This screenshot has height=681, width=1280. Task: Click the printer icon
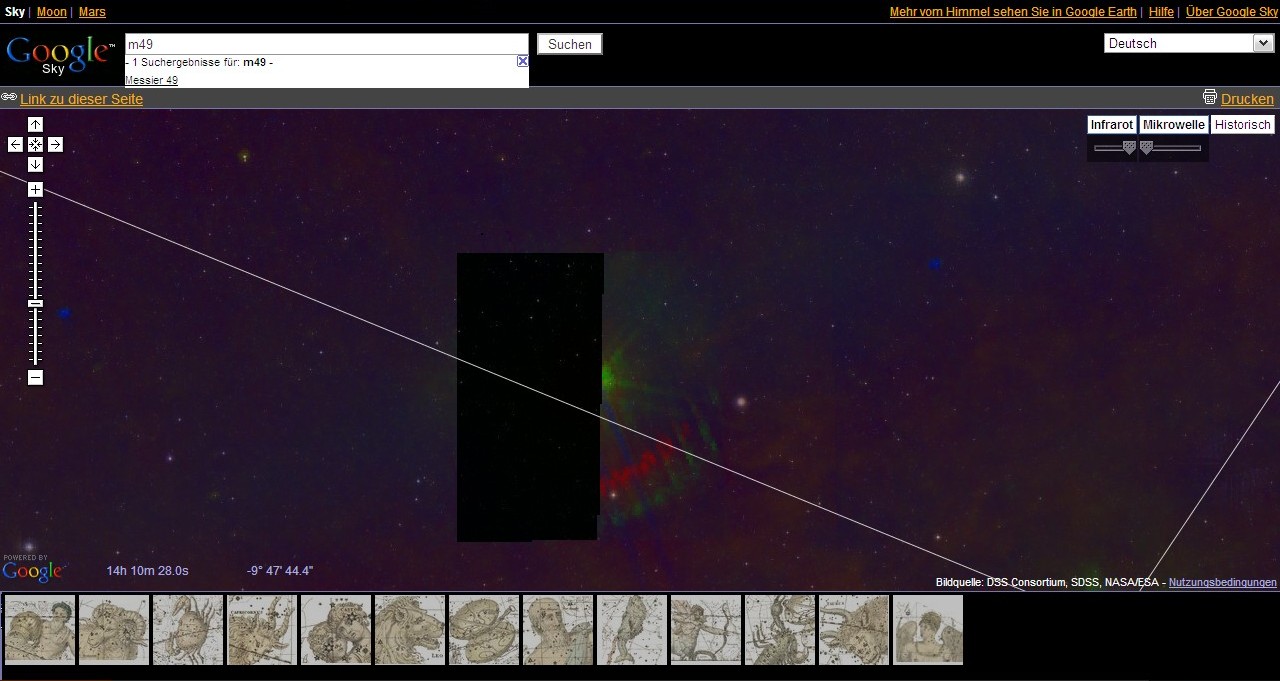pos(1210,97)
